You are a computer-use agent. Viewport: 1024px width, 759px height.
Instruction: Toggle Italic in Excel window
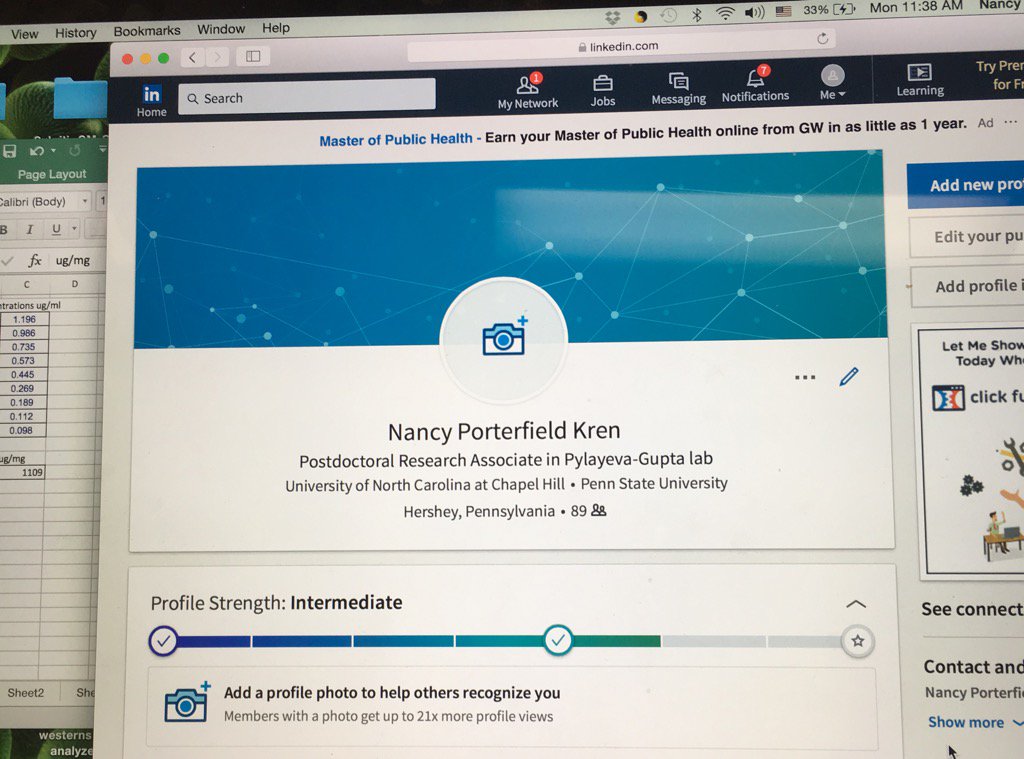coord(29,229)
